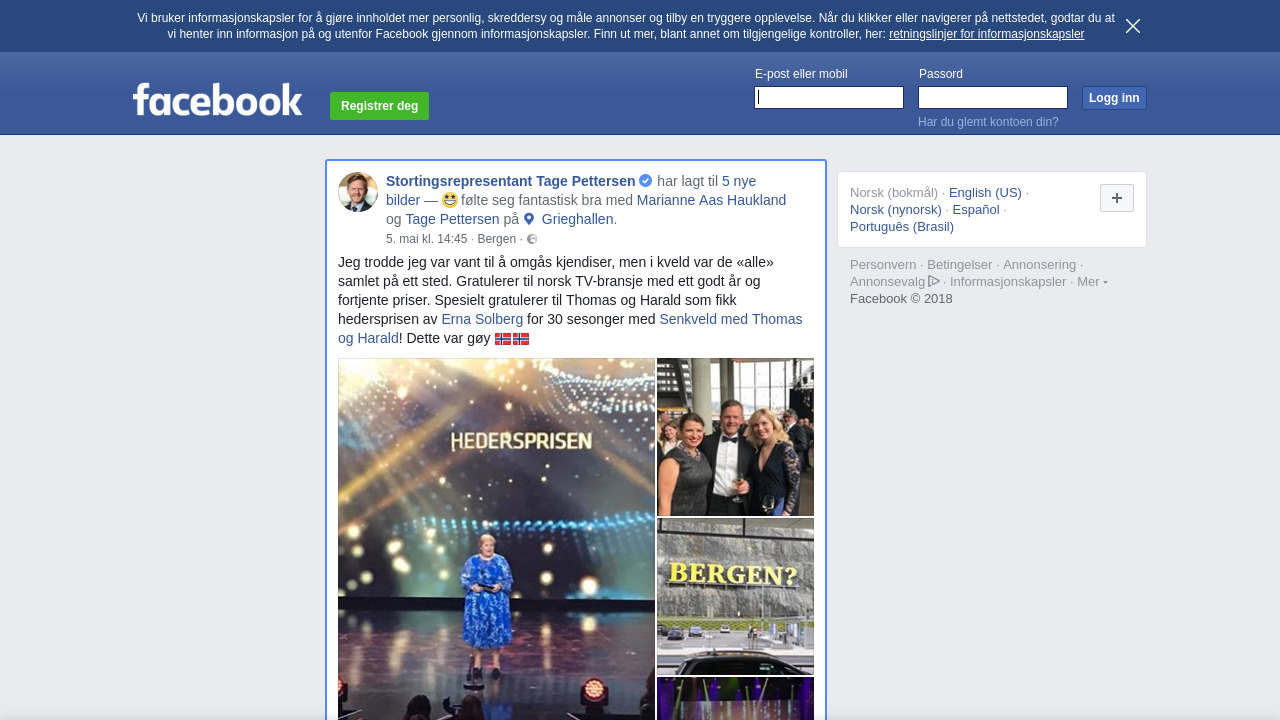
Task: Focus the Passord input field
Action: click(x=993, y=97)
